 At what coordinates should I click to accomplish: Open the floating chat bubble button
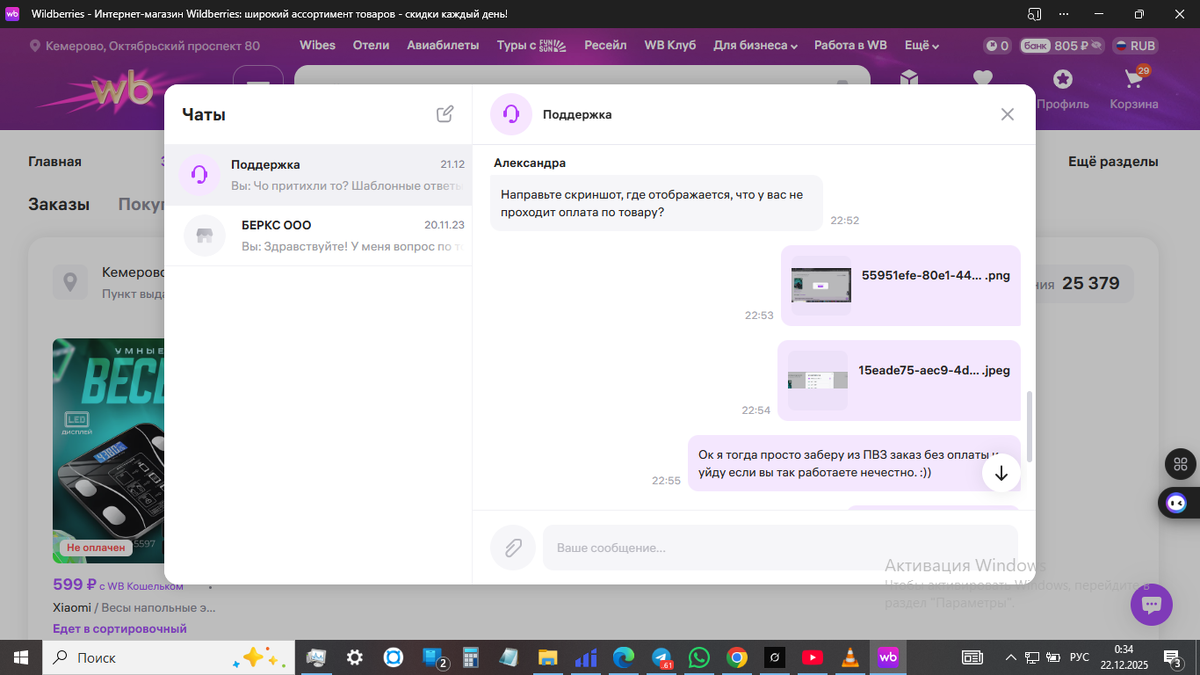(1151, 604)
